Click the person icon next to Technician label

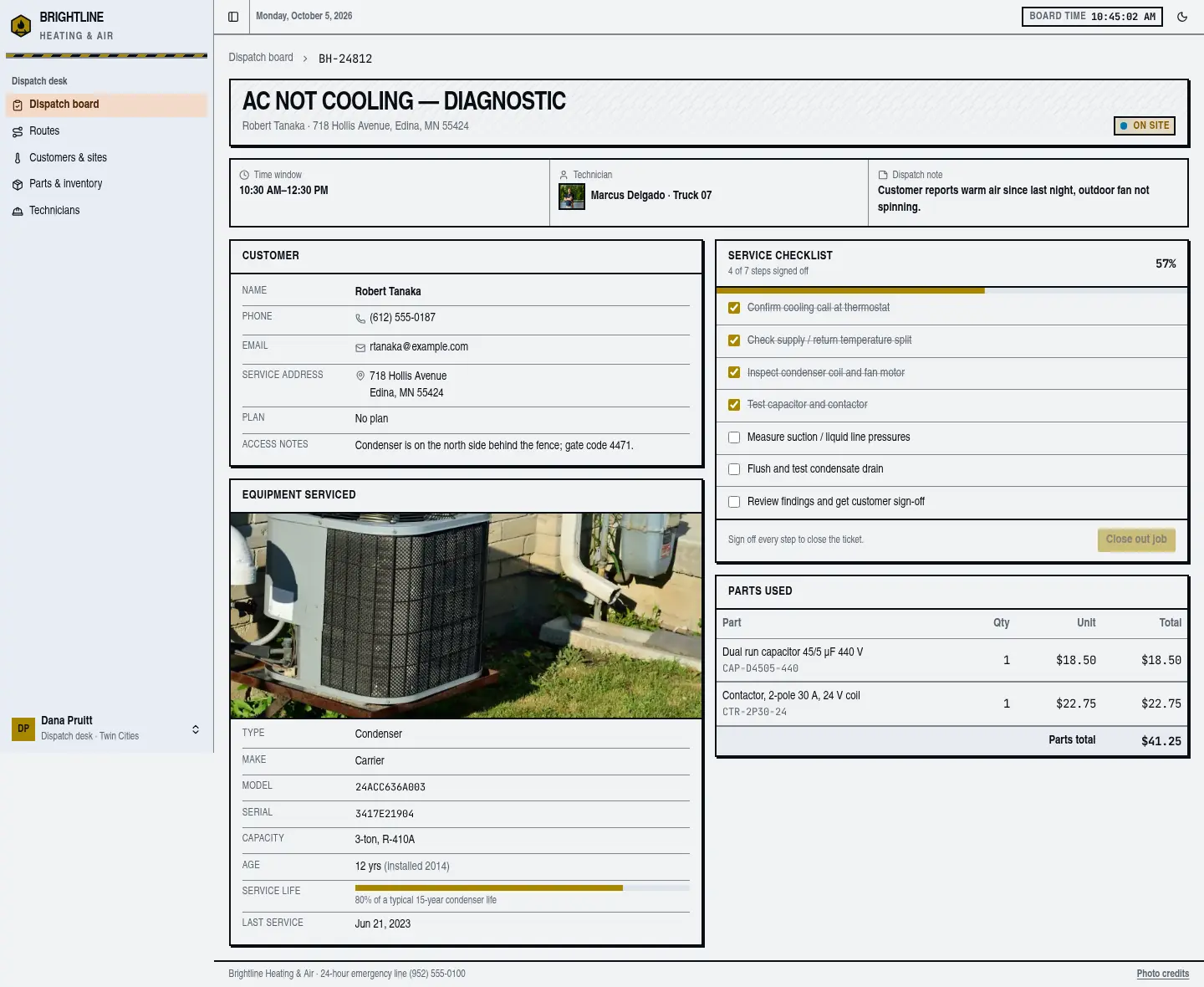[x=564, y=176]
